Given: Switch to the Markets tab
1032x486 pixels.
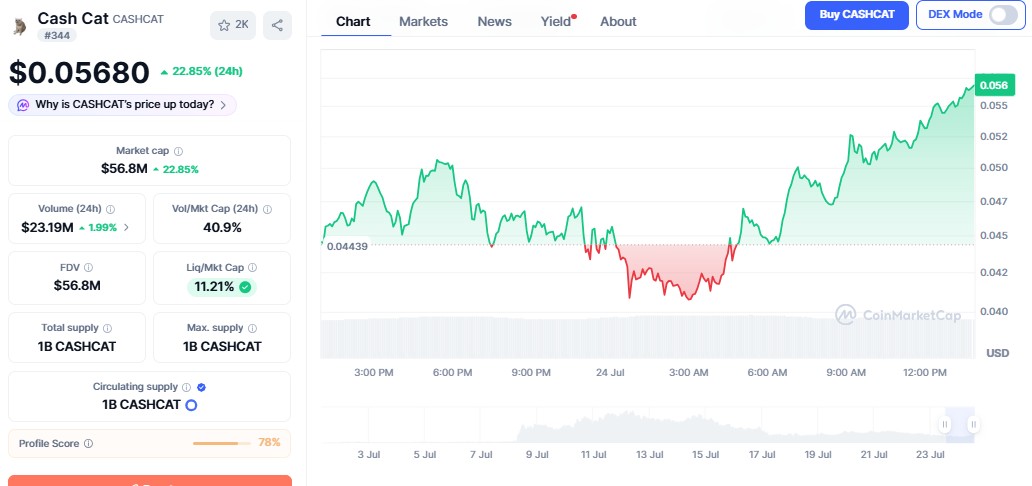Looking at the screenshot, I should (x=423, y=21).
